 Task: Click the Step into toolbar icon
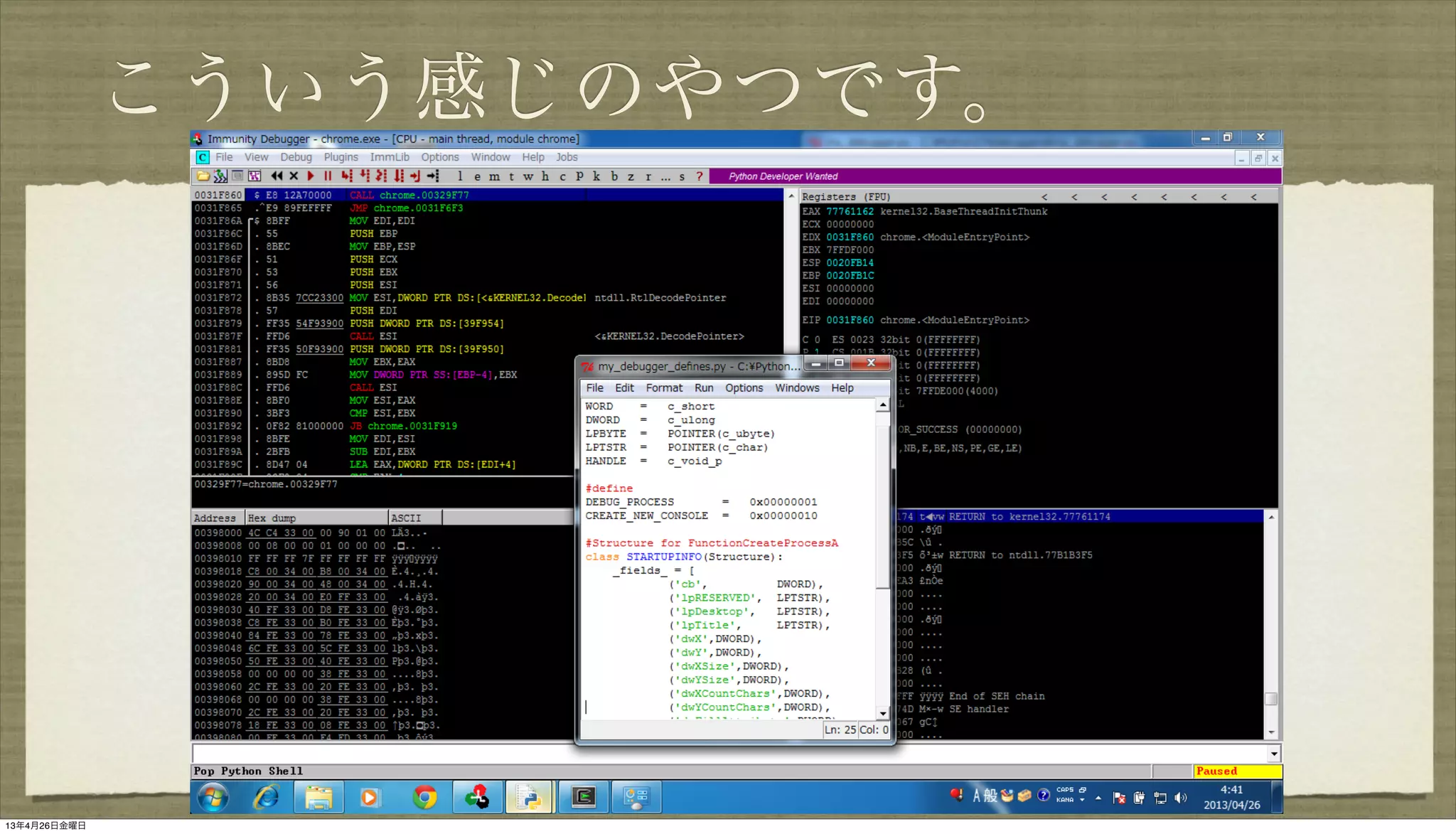tap(347, 176)
